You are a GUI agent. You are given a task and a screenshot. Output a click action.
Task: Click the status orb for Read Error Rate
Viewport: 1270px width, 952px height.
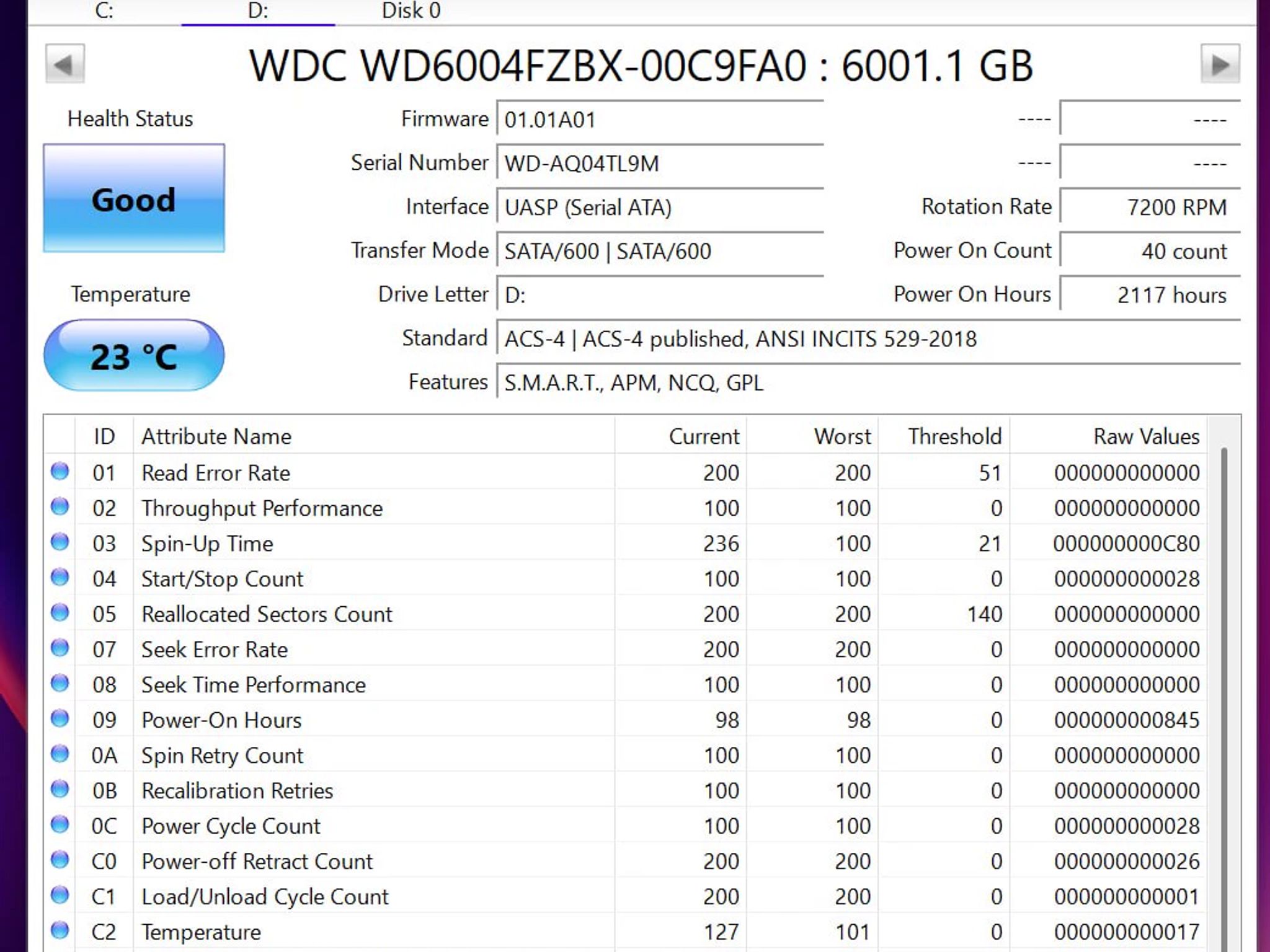(x=60, y=472)
